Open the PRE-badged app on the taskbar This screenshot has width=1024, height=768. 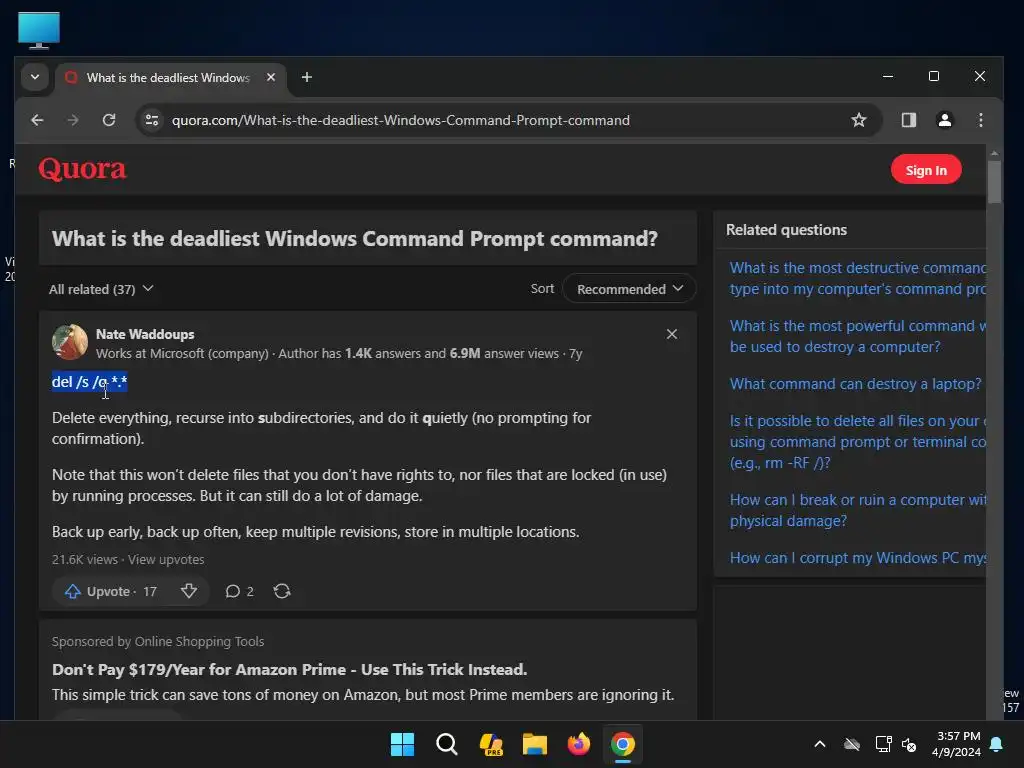click(490, 744)
